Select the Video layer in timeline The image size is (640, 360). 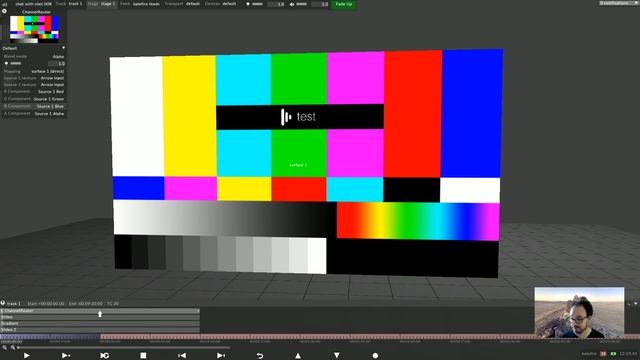100,317
